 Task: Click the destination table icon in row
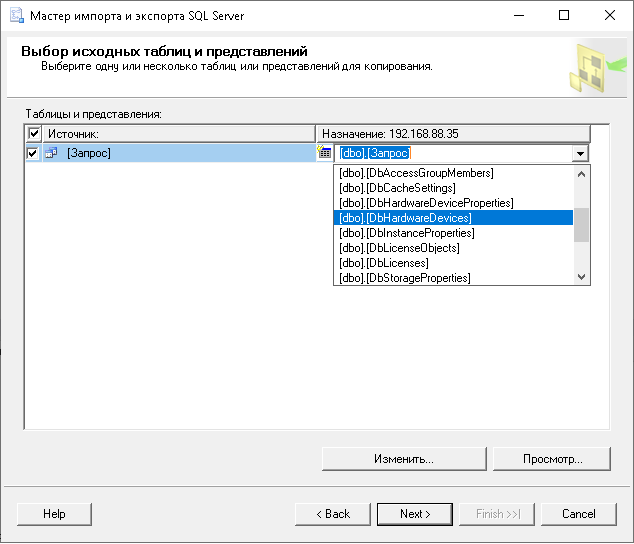(324, 153)
